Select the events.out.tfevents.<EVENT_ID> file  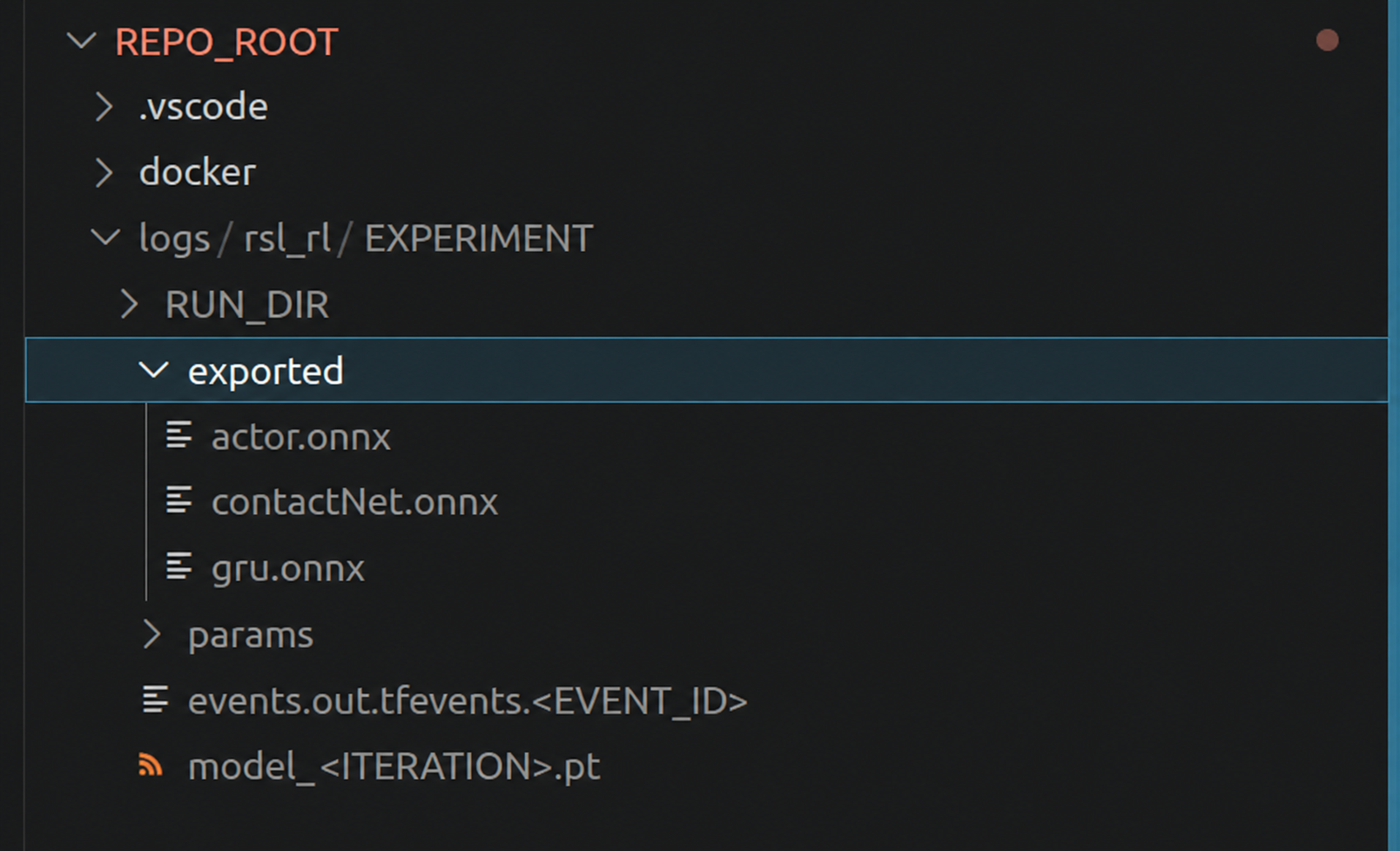pos(468,700)
